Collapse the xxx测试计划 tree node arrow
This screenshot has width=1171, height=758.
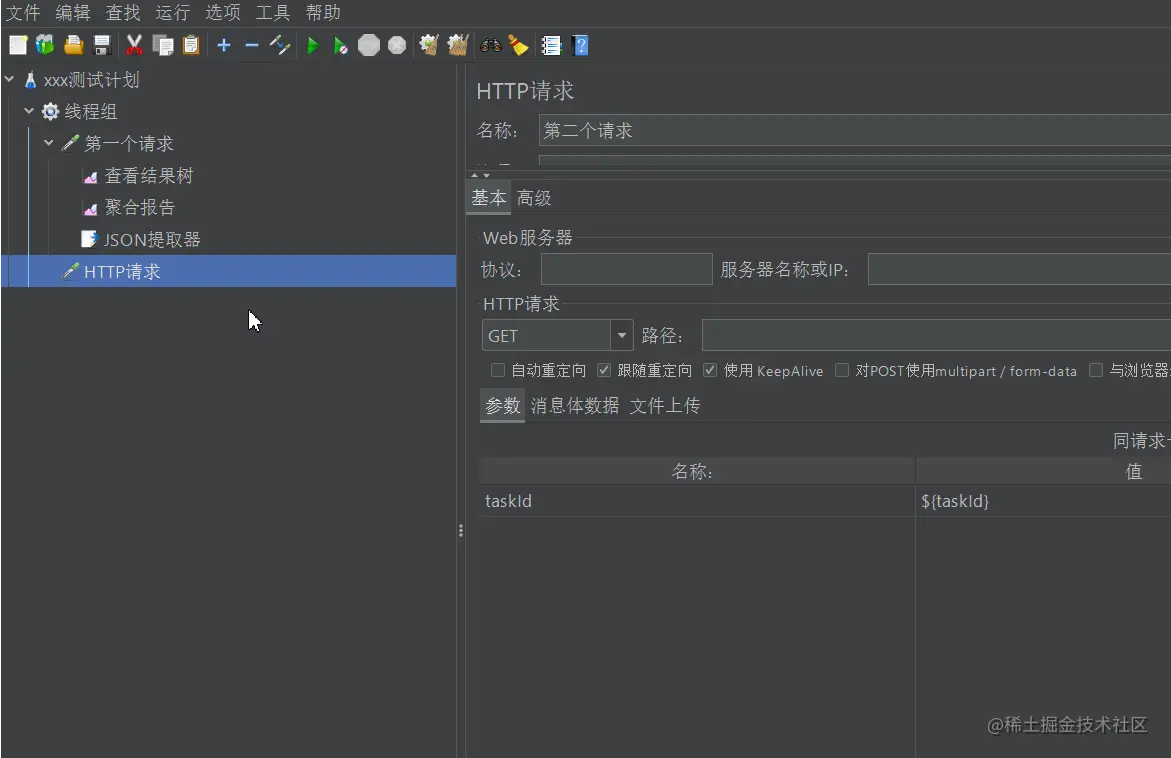(9, 78)
